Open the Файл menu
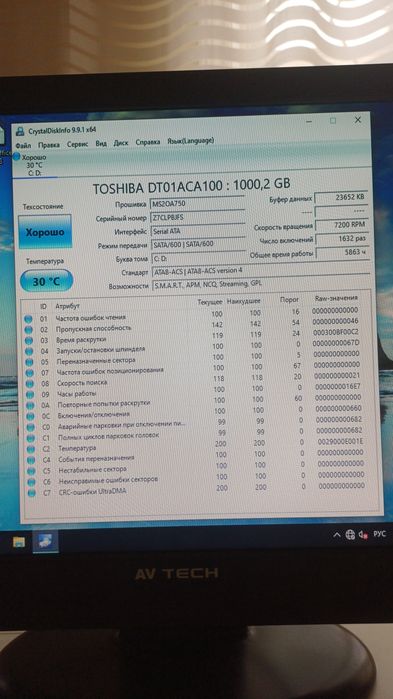The height and width of the screenshot is (699, 393). coord(23,145)
